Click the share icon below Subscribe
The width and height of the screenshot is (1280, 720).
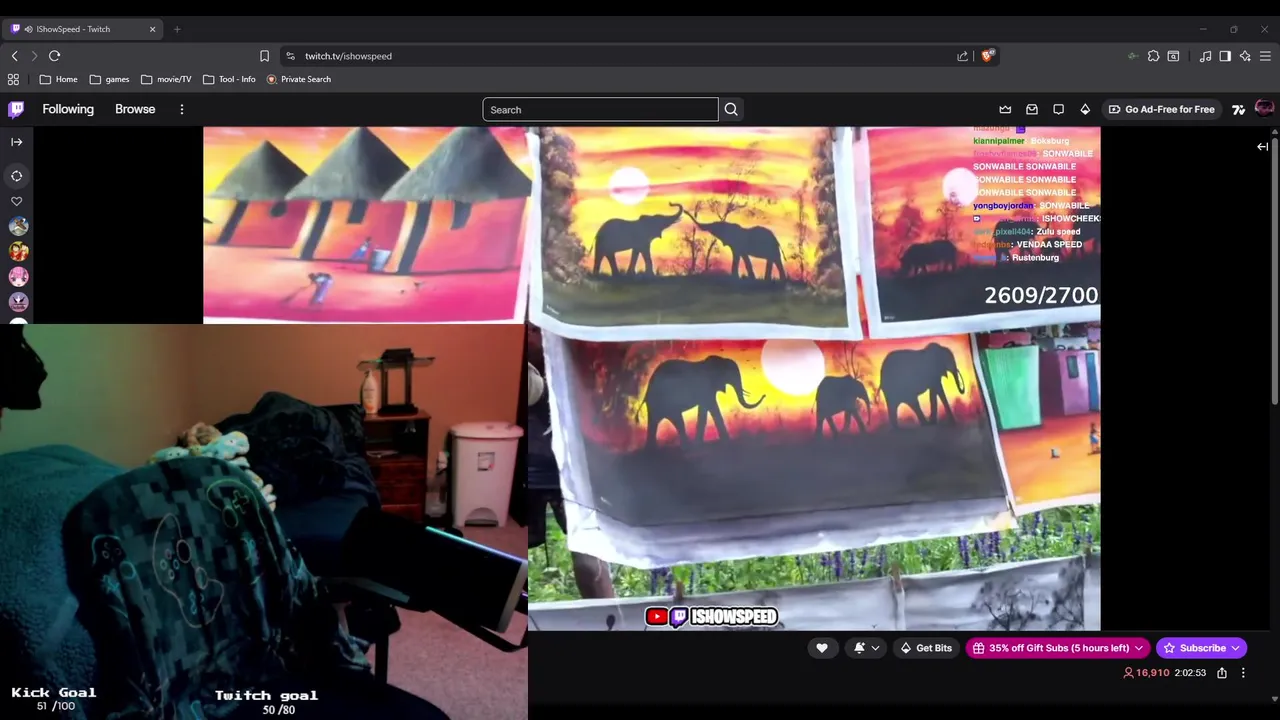tap(1222, 673)
